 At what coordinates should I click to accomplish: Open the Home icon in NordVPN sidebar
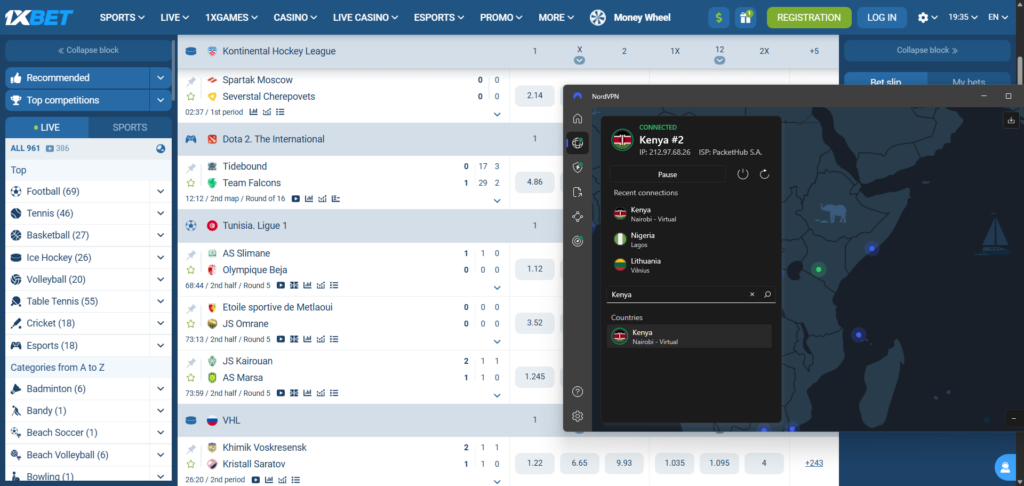577,119
